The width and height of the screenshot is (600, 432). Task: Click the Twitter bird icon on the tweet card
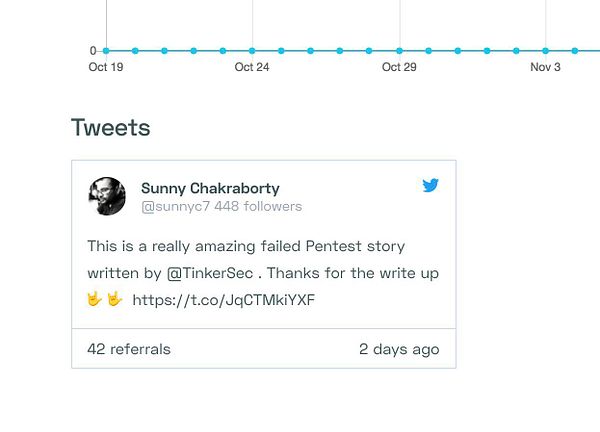point(430,185)
